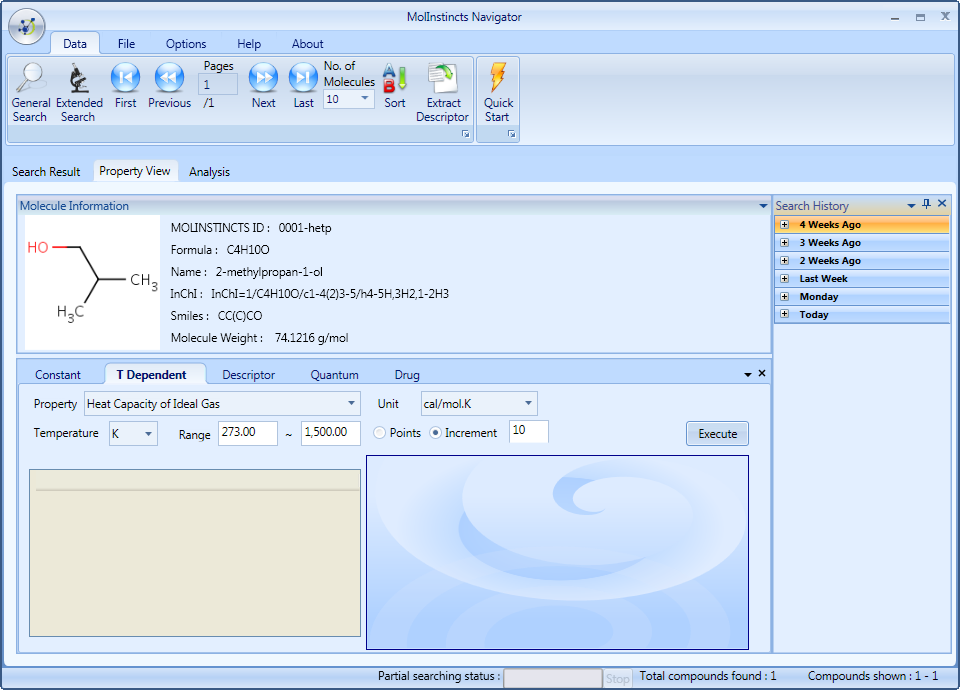This screenshot has width=960, height=690.
Task: Switch to the Data ribbon tab
Action: point(75,43)
